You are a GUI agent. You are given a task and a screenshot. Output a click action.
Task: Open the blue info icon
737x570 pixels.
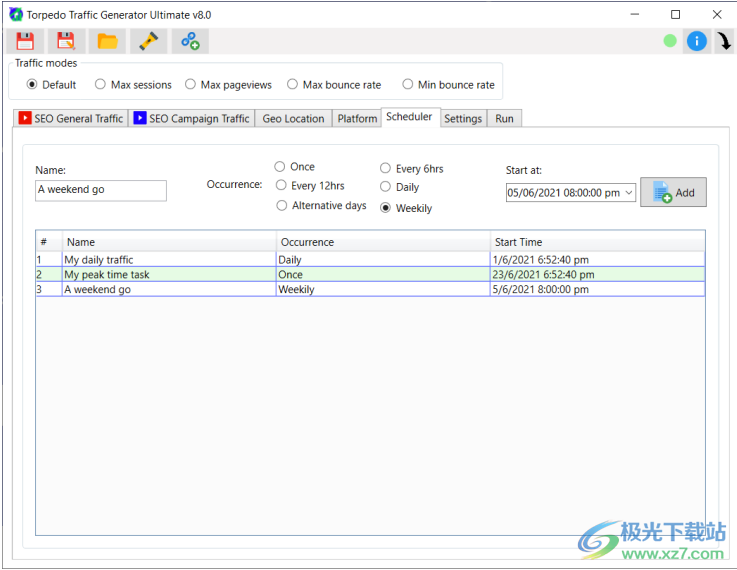click(x=697, y=41)
